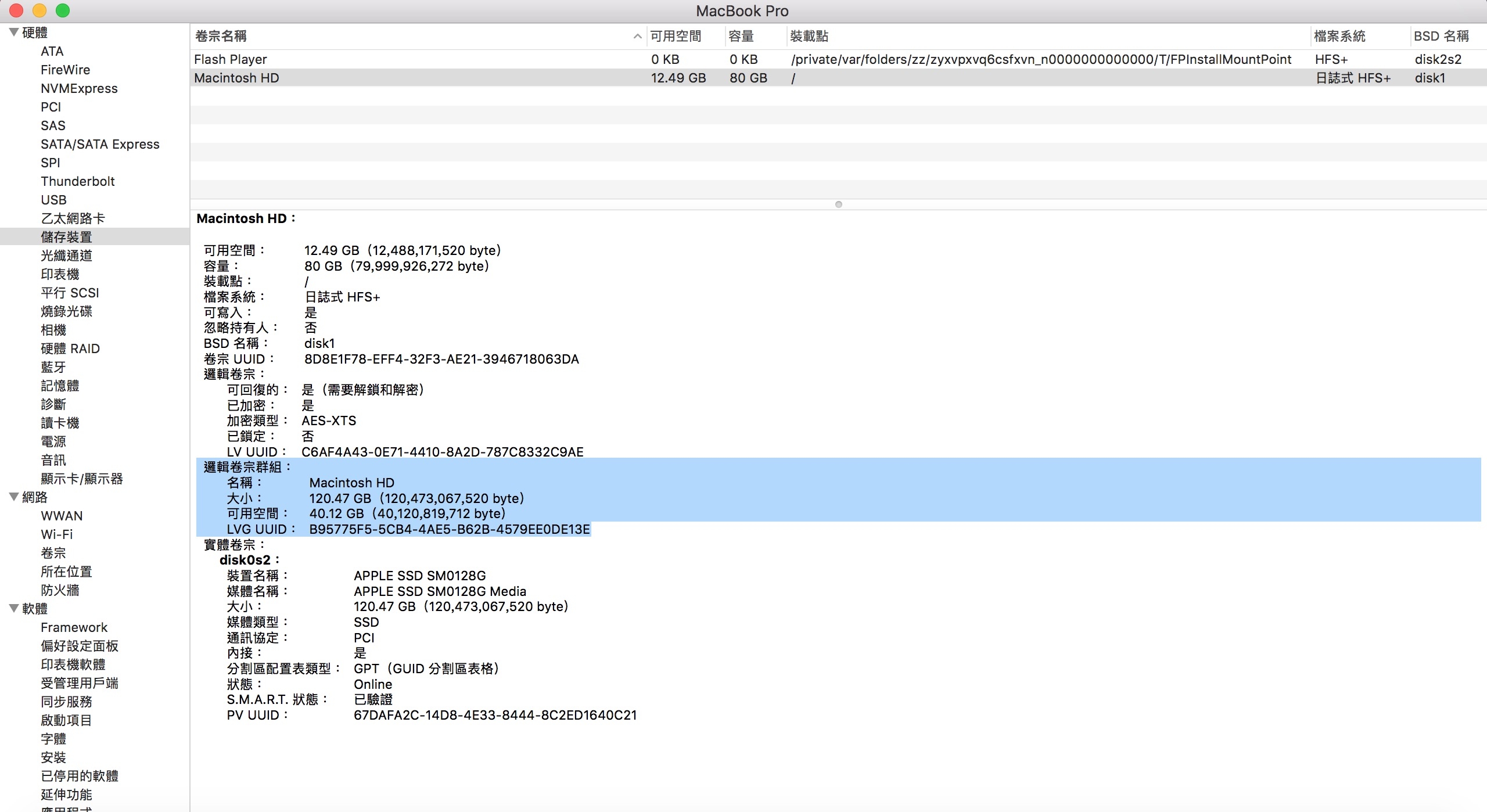1487x812 pixels.
Task: Click the green zoom window button
Action: click(x=63, y=10)
